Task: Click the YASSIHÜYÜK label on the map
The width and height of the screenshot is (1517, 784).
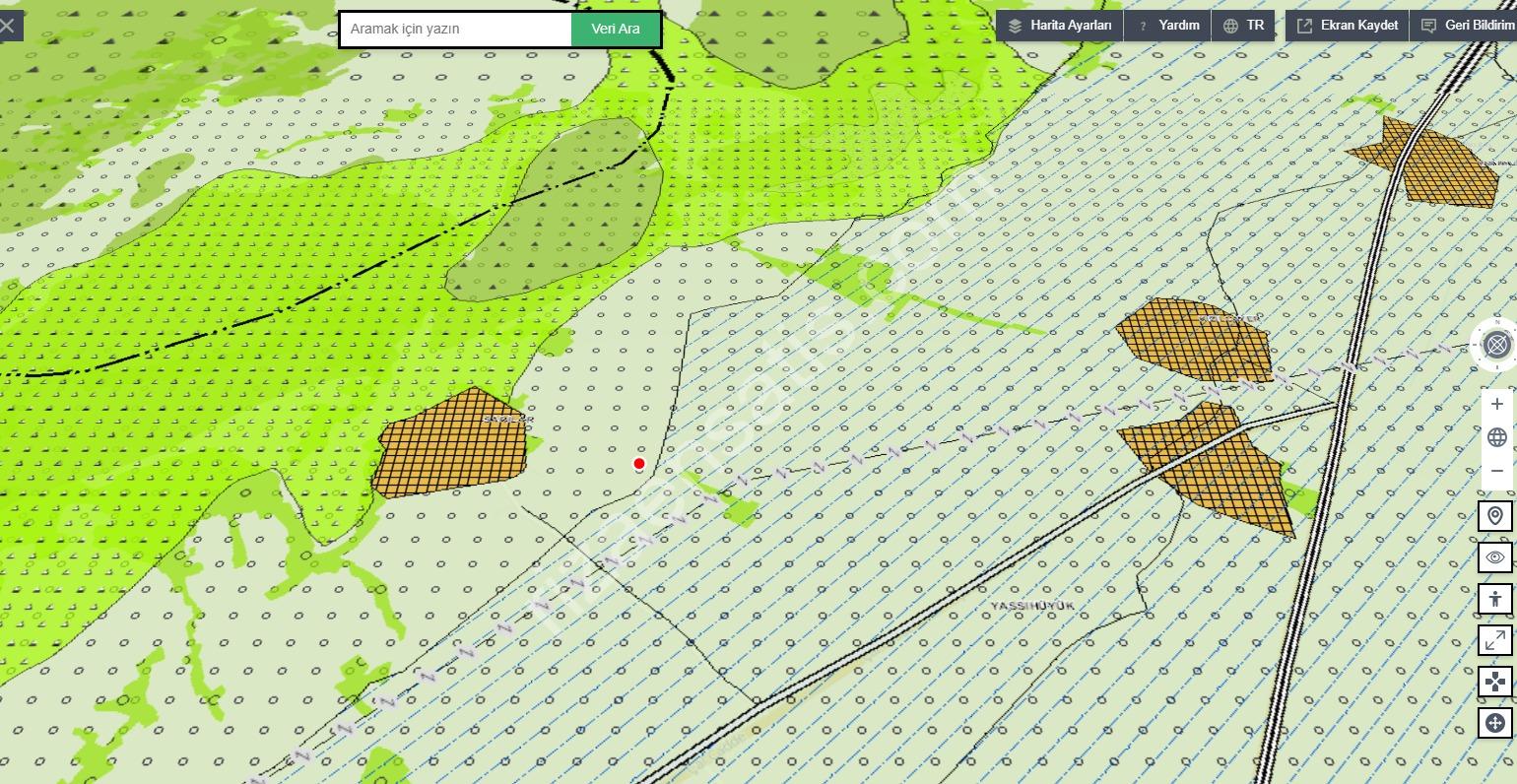Action: point(1032,606)
